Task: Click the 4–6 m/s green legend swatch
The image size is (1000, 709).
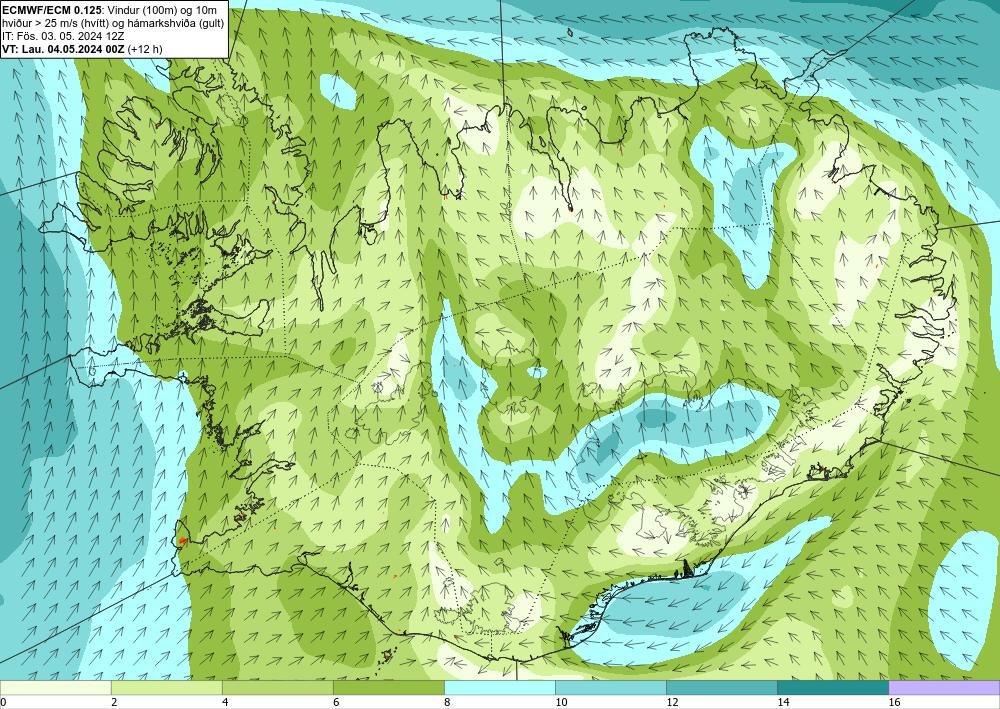Action: click(277, 687)
